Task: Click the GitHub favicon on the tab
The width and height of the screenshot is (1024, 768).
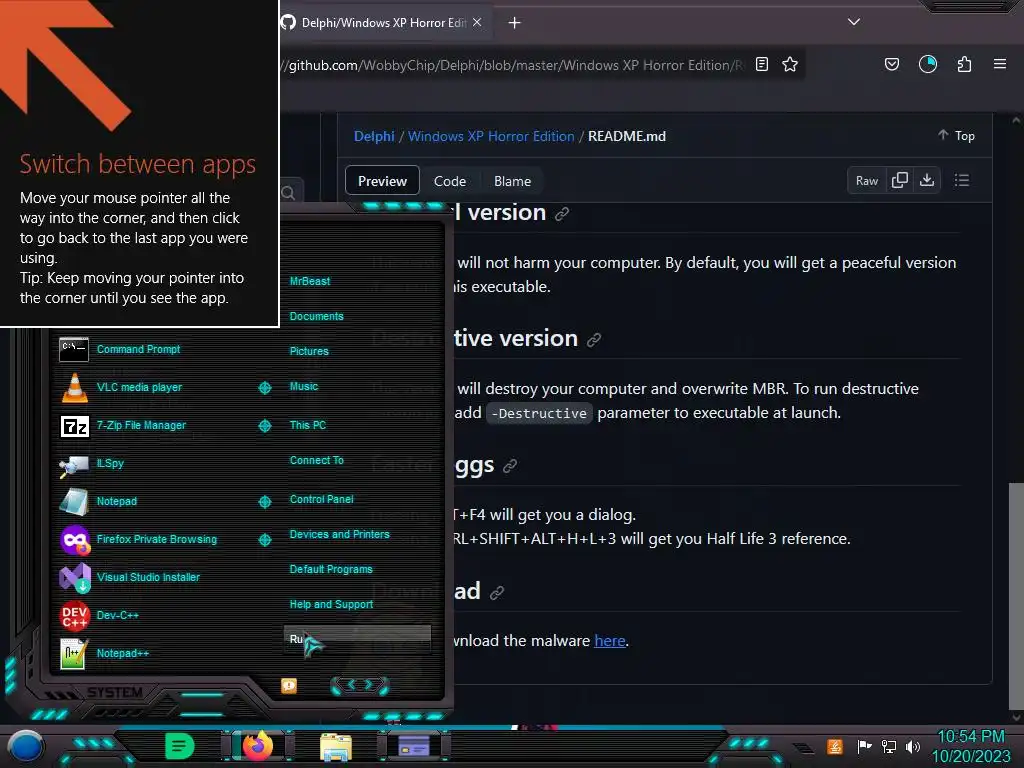Action: coord(288,22)
